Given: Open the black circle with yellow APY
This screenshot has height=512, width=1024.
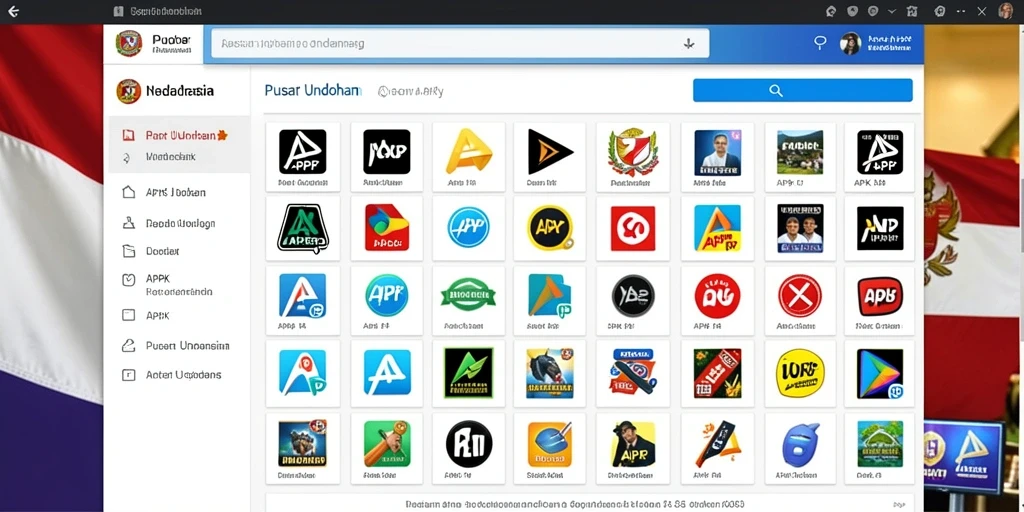Looking at the screenshot, I should tap(550, 228).
